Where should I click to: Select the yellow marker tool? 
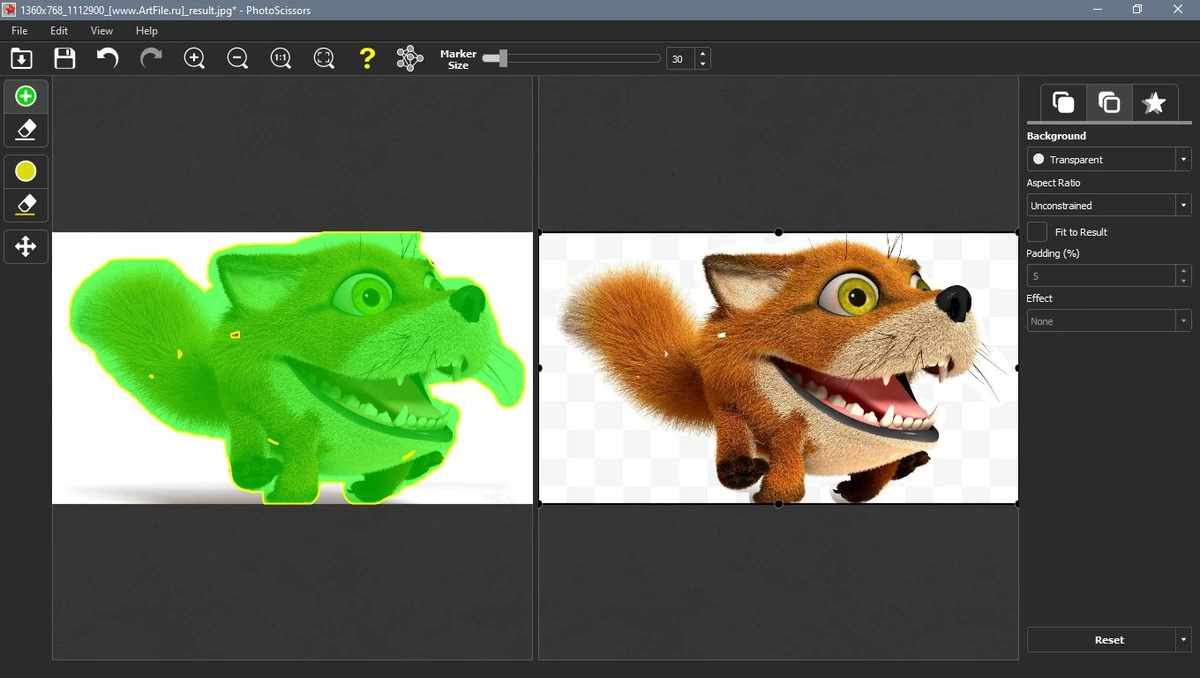(x=26, y=171)
